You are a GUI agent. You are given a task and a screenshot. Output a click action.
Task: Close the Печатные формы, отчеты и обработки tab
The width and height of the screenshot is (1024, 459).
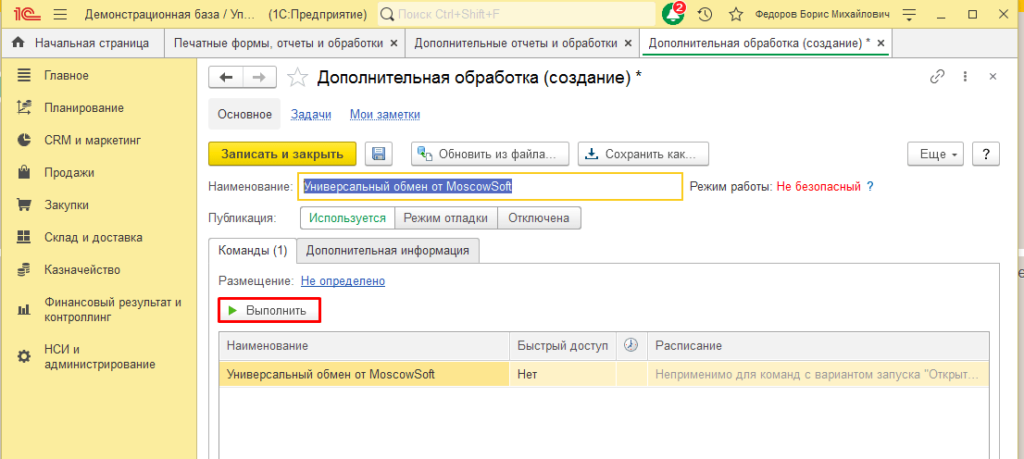394,43
